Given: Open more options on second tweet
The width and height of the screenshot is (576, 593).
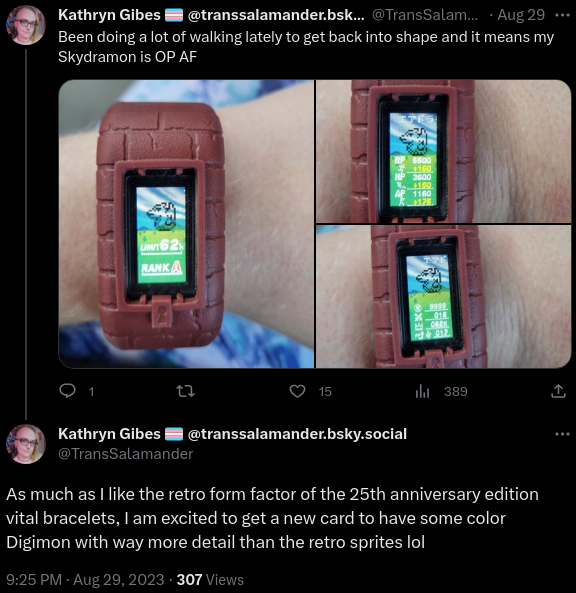Looking at the screenshot, I should [x=562, y=434].
